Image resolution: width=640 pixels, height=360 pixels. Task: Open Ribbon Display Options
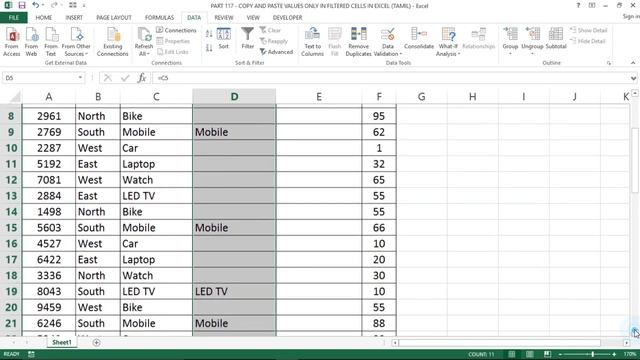click(x=592, y=5)
